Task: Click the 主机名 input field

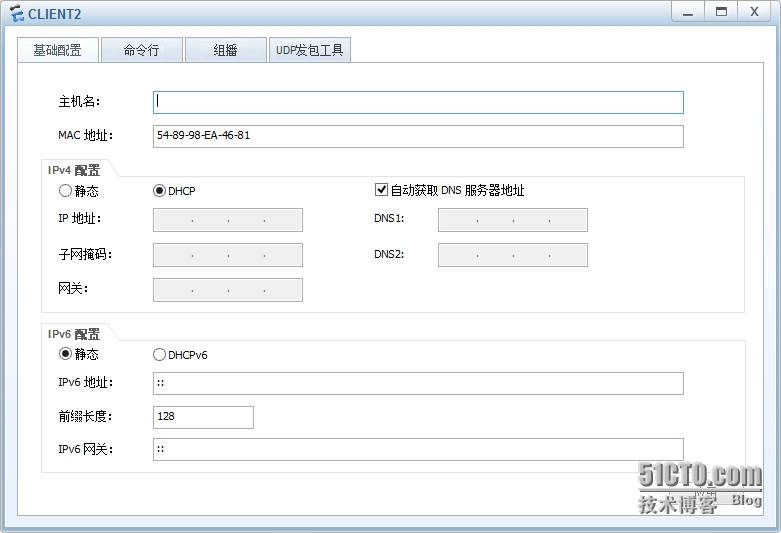Action: pyautogui.click(x=418, y=102)
